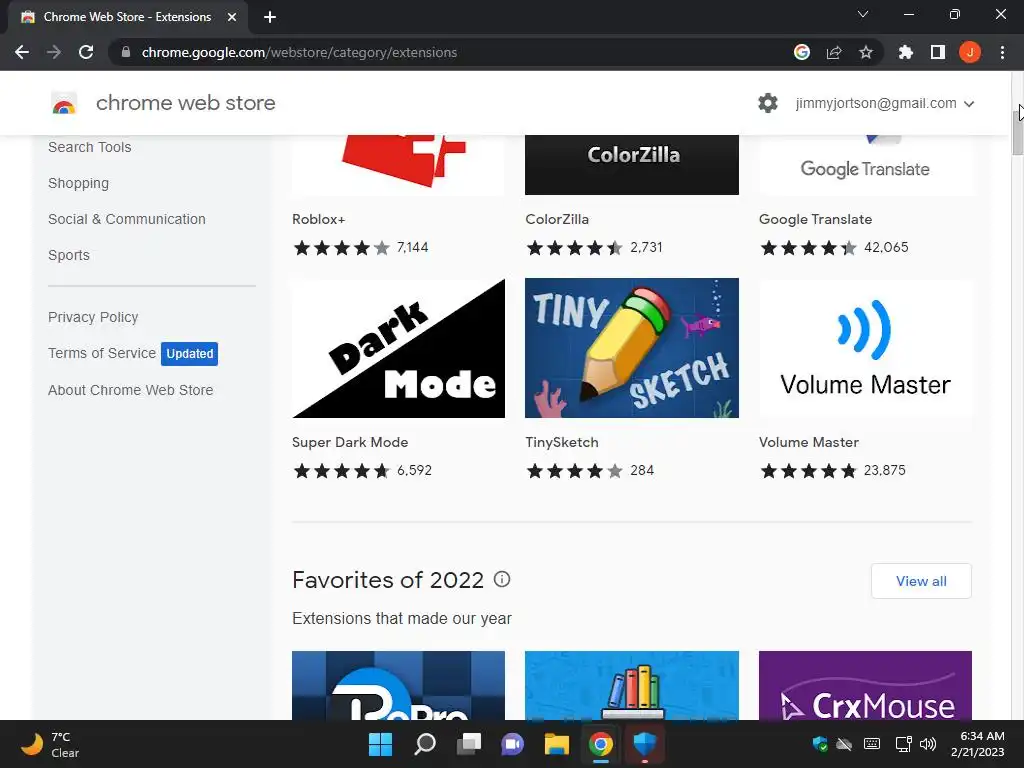Open Chrome three-dot menu
The image size is (1024, 768).
[x=1002, y=52]
